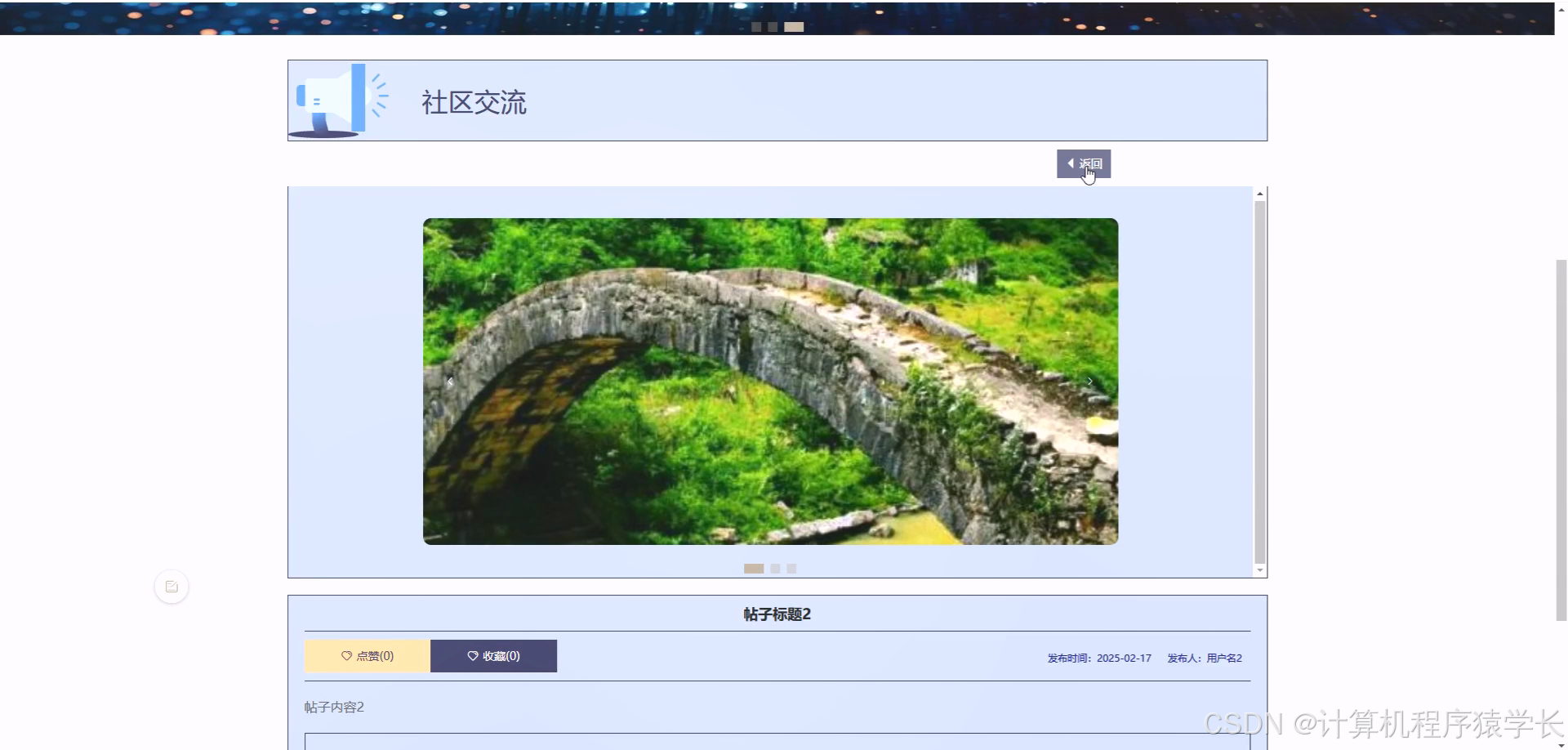The width and height of the screenshot is (1568, 750).
Task: Click inner panel scrollbar down arrow
Action: (x=1260, y=570)
